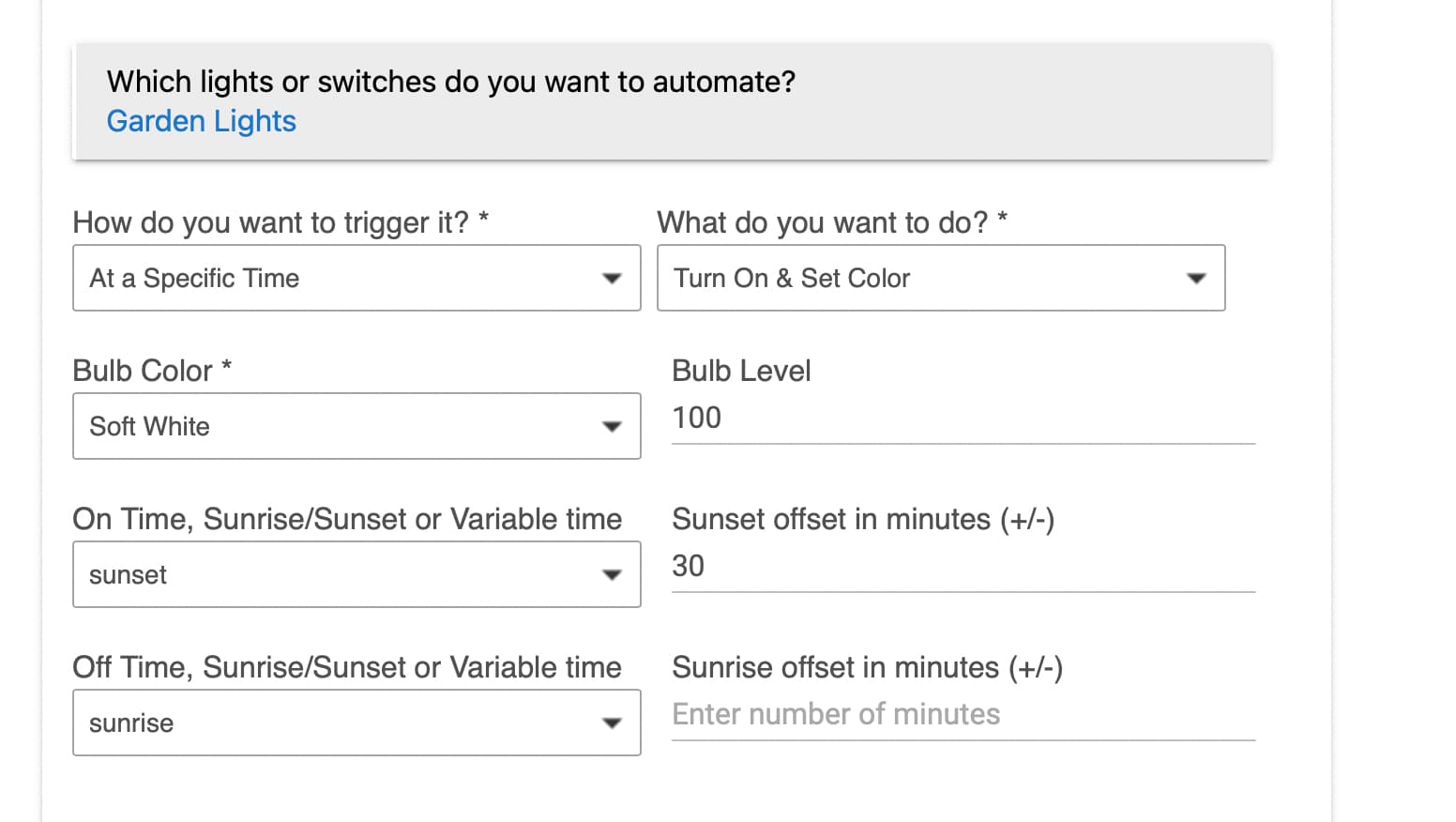Open the Garden Lights device selection link
The height and width of the screenshot is (822, 1456).
(x=201, y=121)
